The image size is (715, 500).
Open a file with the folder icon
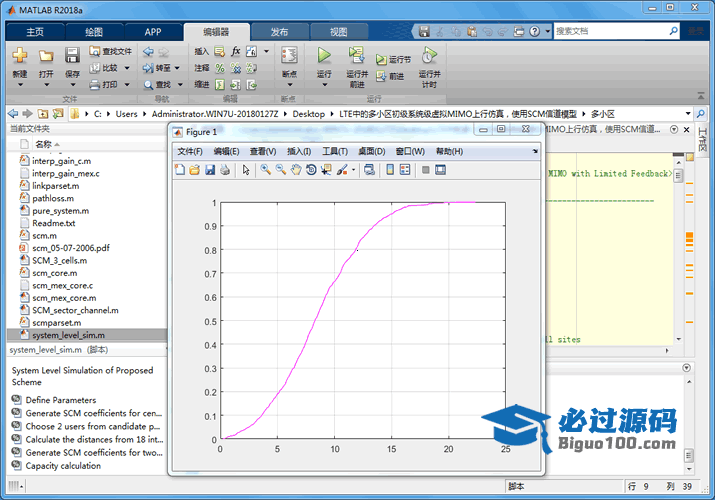(x=46, y=56)
